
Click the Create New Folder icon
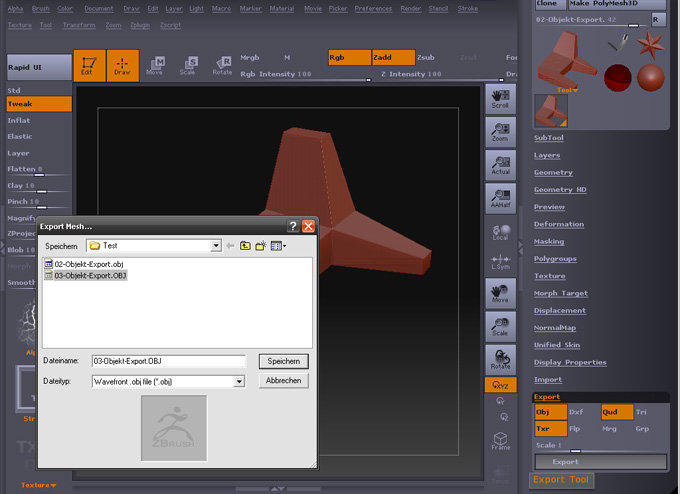point(261,245)
